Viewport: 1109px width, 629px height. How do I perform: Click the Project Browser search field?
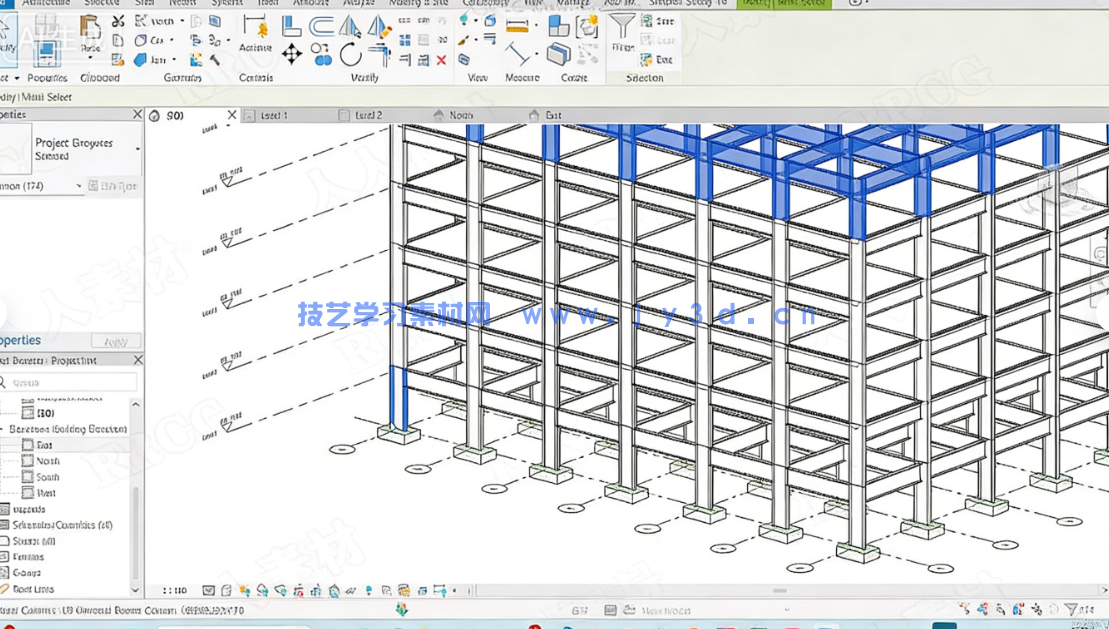(72, 382)
